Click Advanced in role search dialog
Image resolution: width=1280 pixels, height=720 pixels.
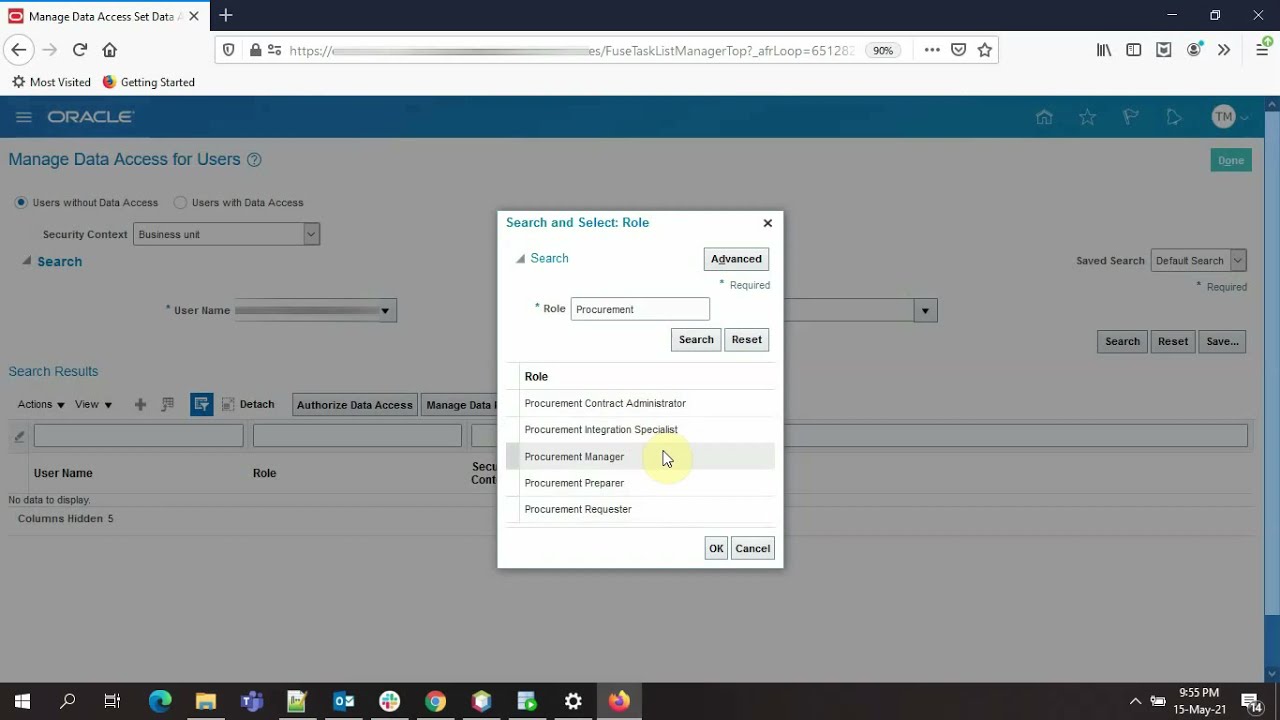click(x=736, y=259)
